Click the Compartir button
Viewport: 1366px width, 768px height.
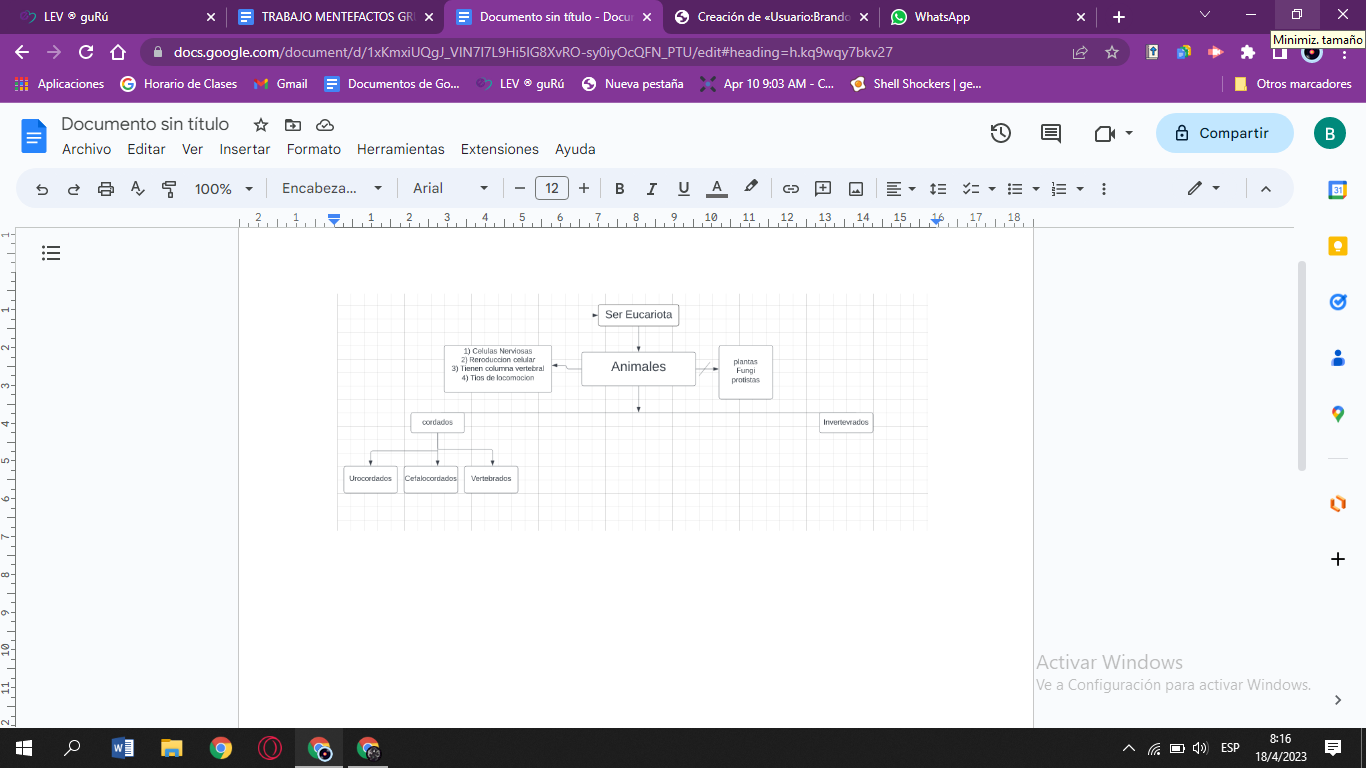click(1223, 133)
